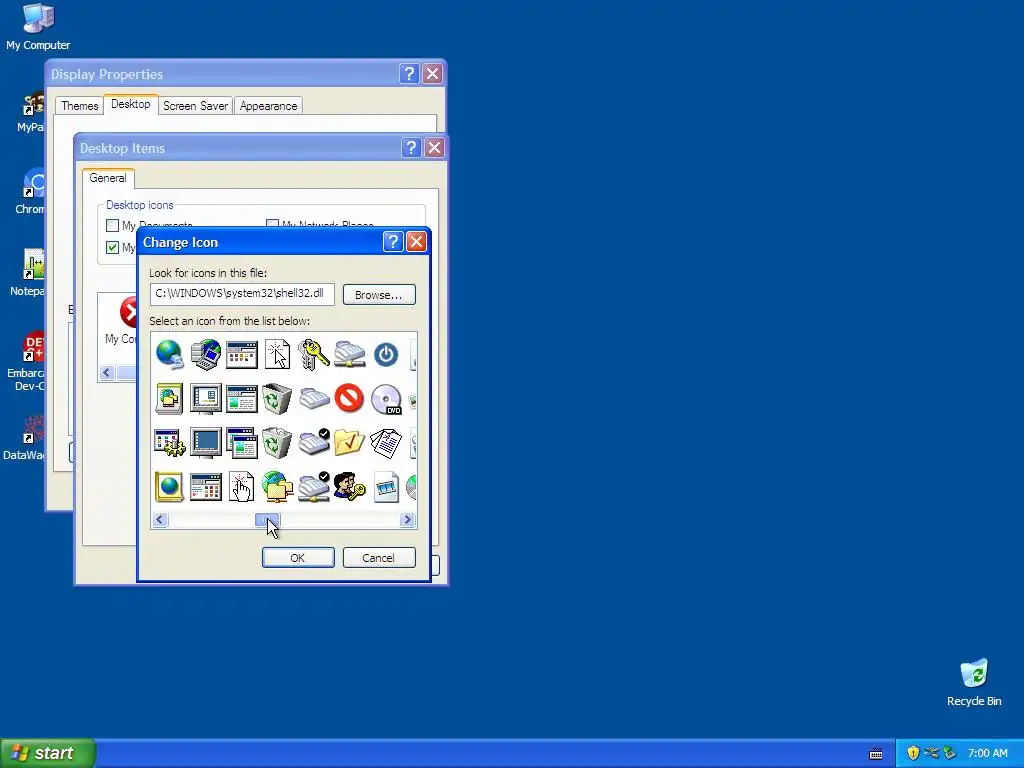Pick the empty recycle bin icon

click(x=277, y=398)
